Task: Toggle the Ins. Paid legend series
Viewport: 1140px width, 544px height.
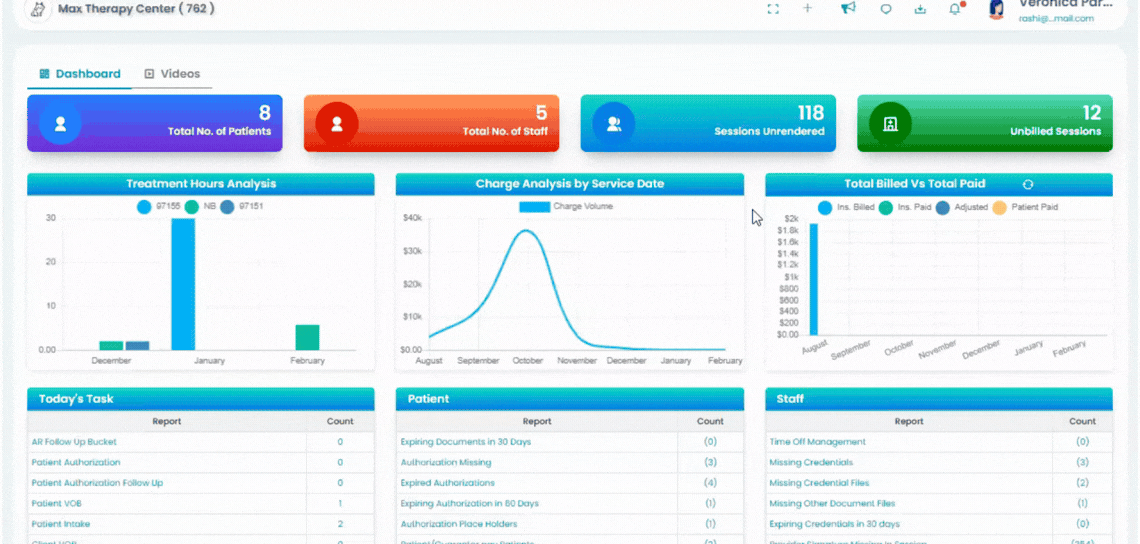Action: point(886,207)
